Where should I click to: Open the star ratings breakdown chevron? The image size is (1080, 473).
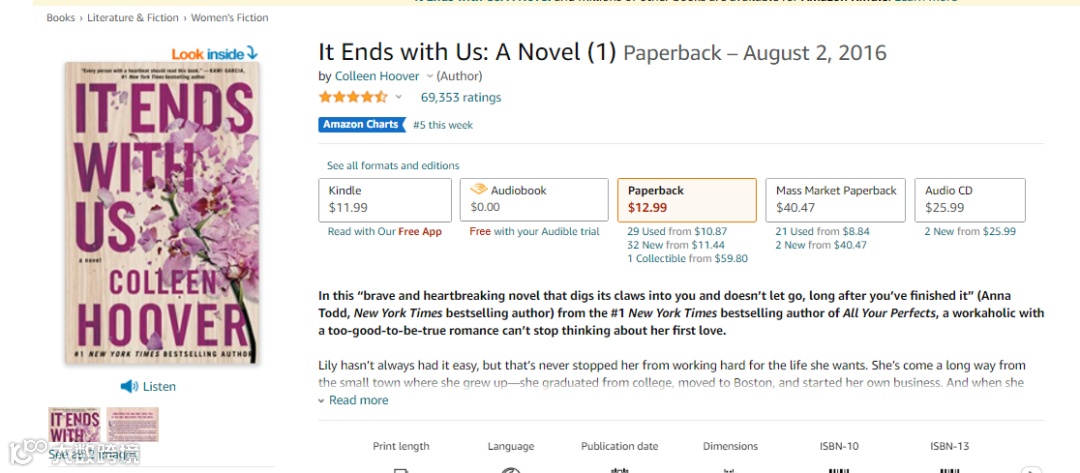click(399, 97)
